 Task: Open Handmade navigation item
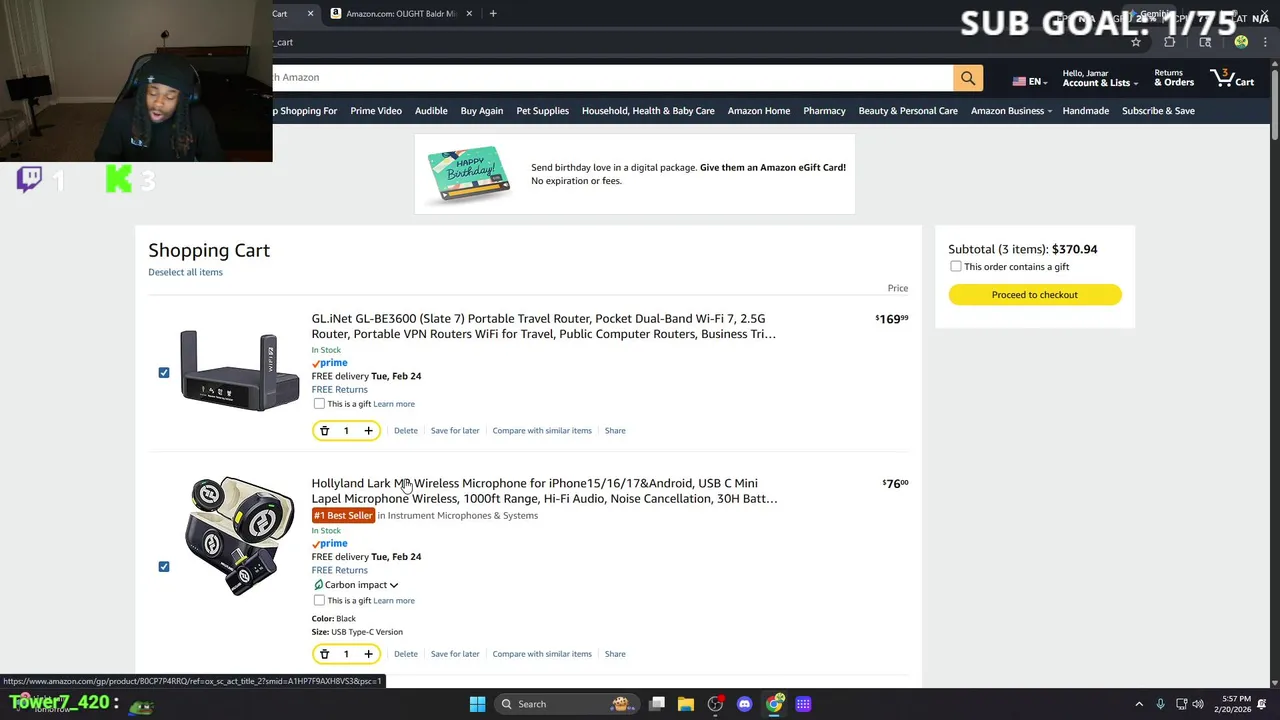[1085, 111]
